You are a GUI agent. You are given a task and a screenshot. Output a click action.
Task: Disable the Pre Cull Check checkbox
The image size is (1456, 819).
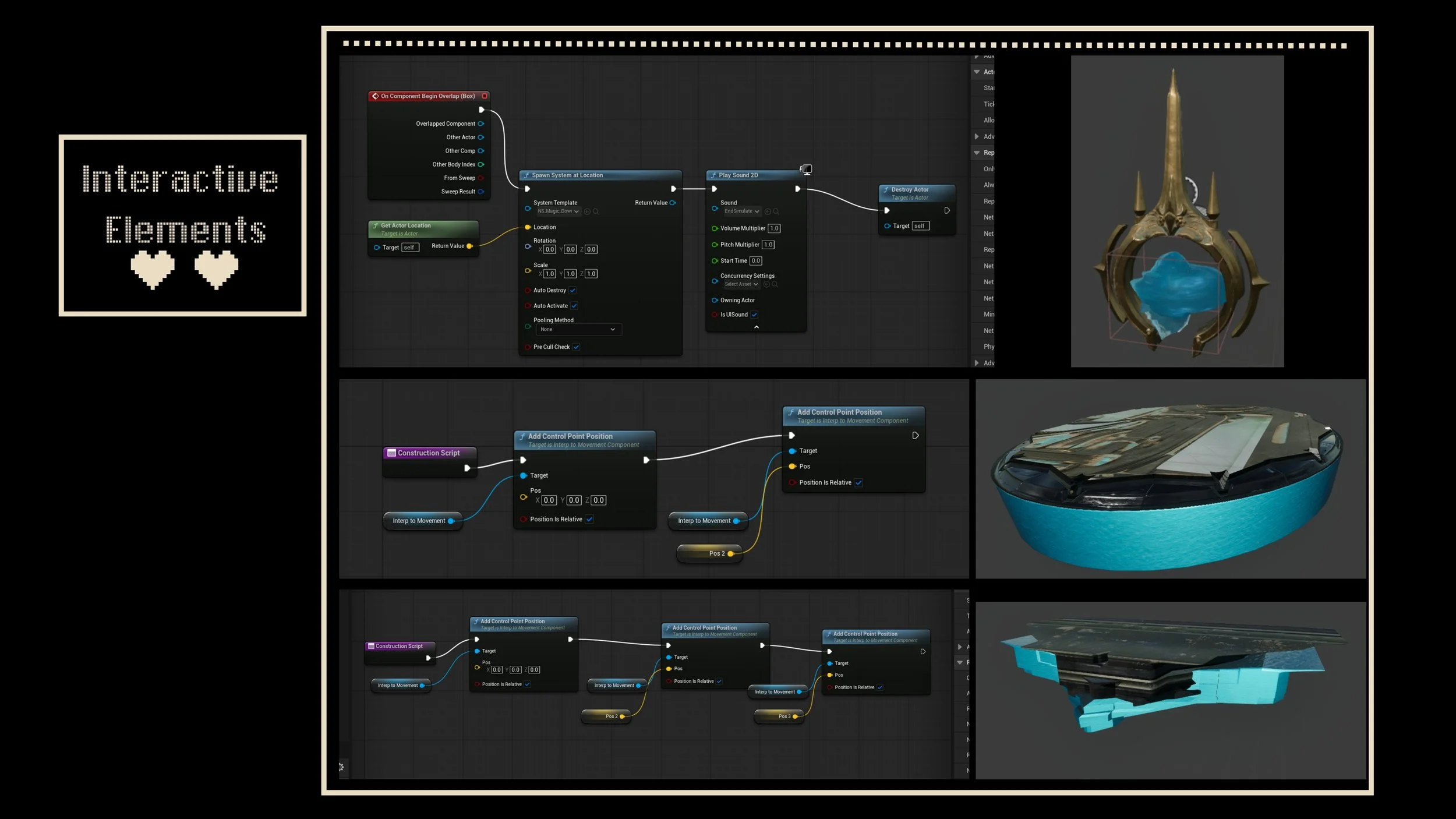click(576, 347)
